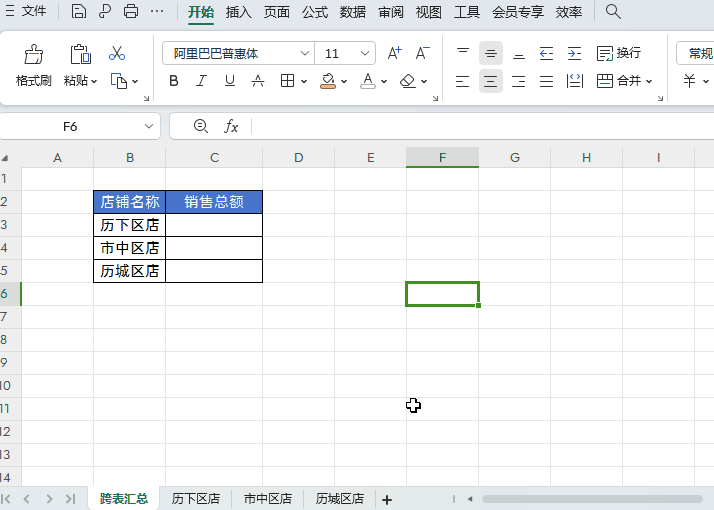Click the Borders grid icon
The image size is (714, 510).
click(x=287, y=81)
